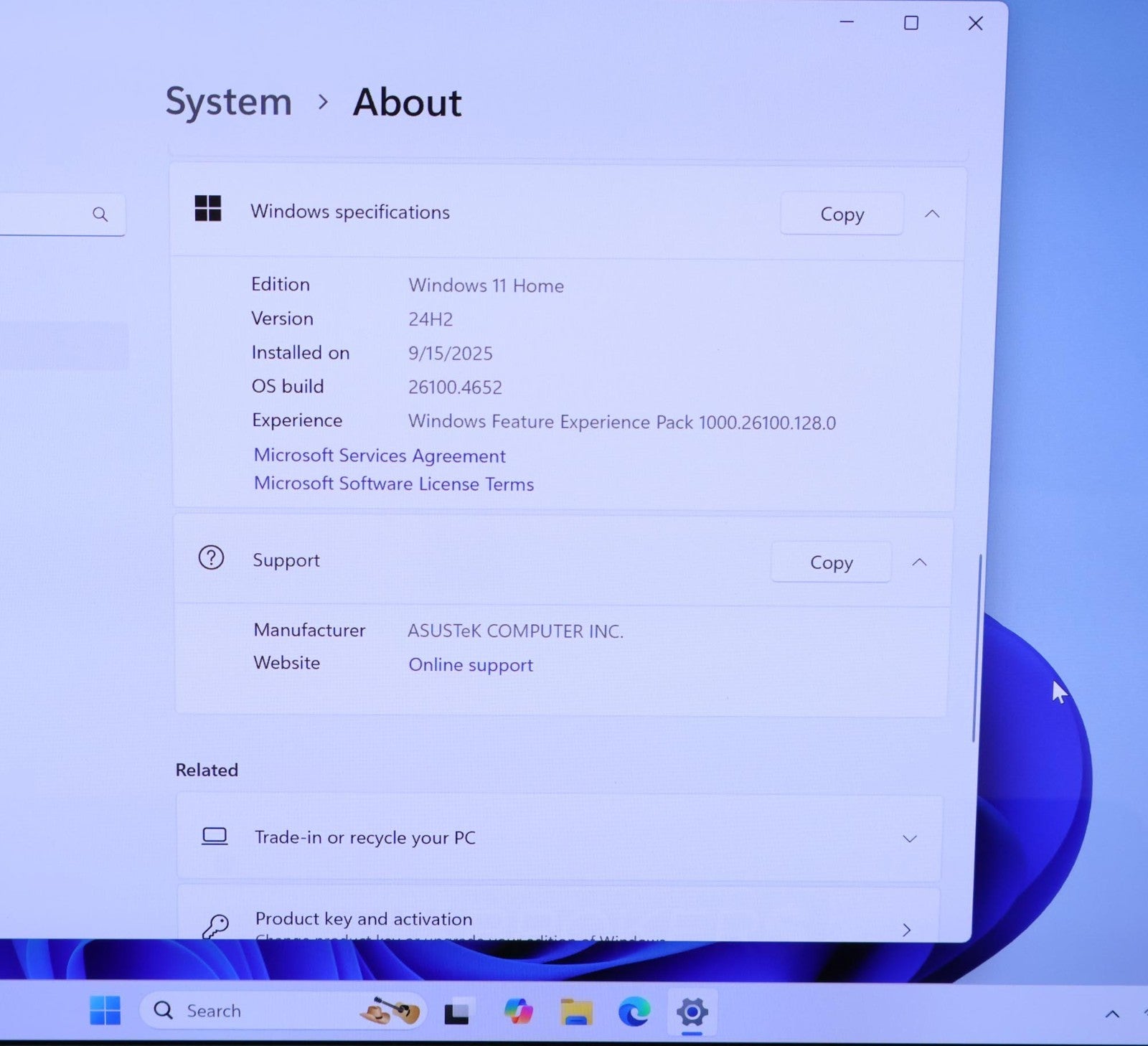Click the magnifier icon in settings search
1148x1046 pixels.
click(x=100, y=215)
